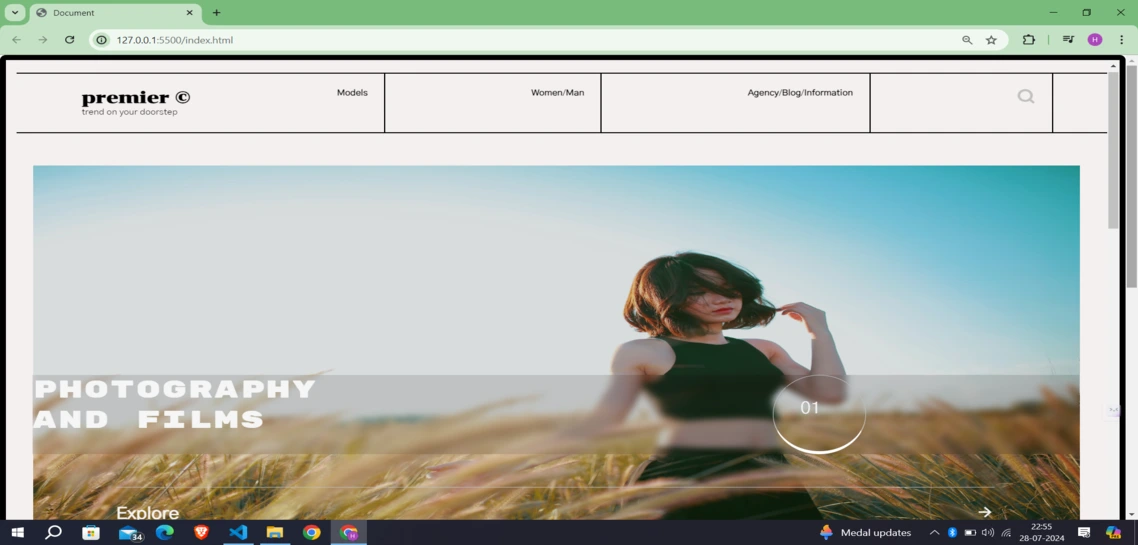Image resolution: width=1138 pixels, height=545 pixels.
Task: Click the Medal updates taskbar widget
Action: (x=865, y=533)
